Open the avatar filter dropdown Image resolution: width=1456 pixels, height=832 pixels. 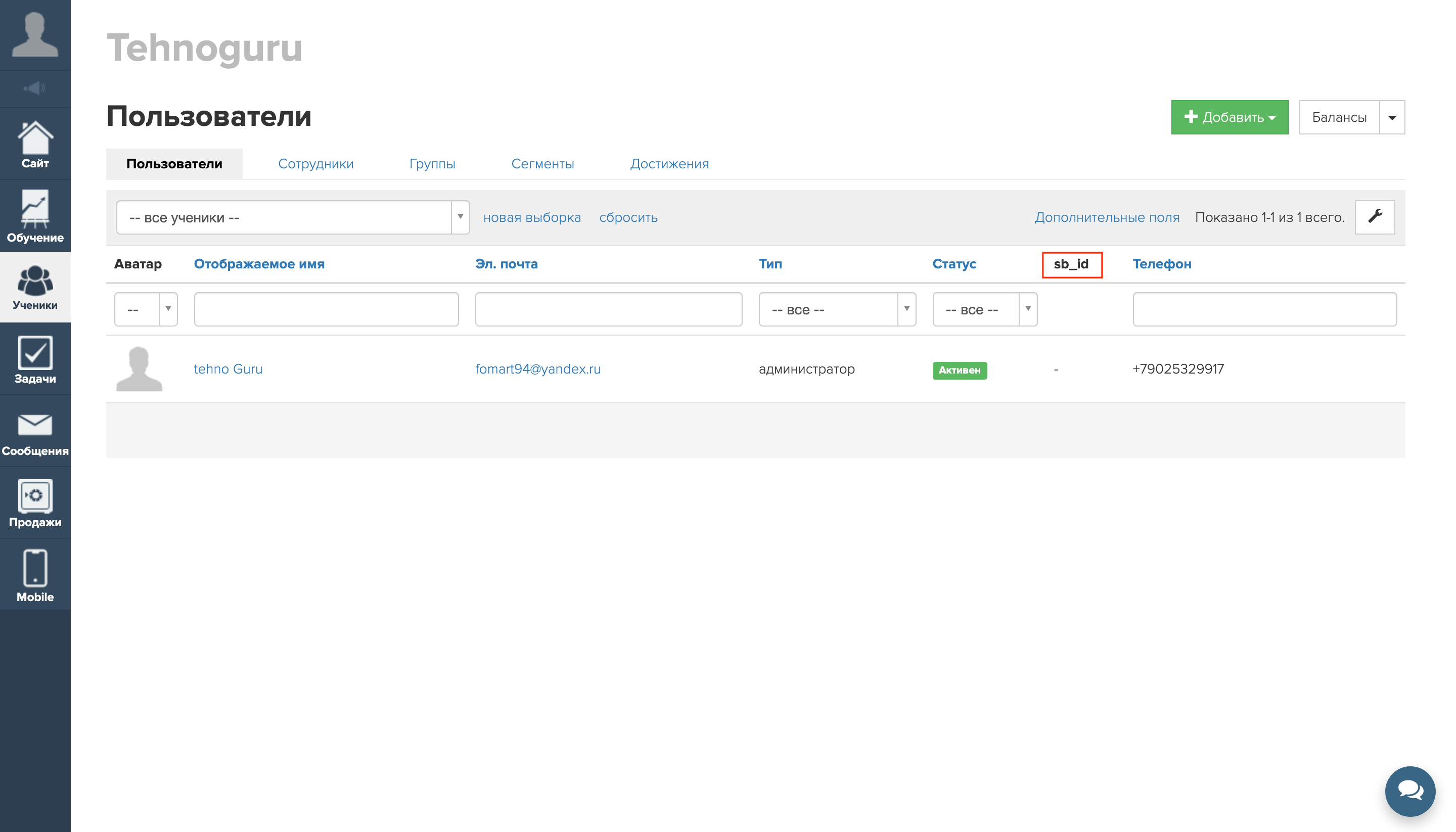point(146,309)
